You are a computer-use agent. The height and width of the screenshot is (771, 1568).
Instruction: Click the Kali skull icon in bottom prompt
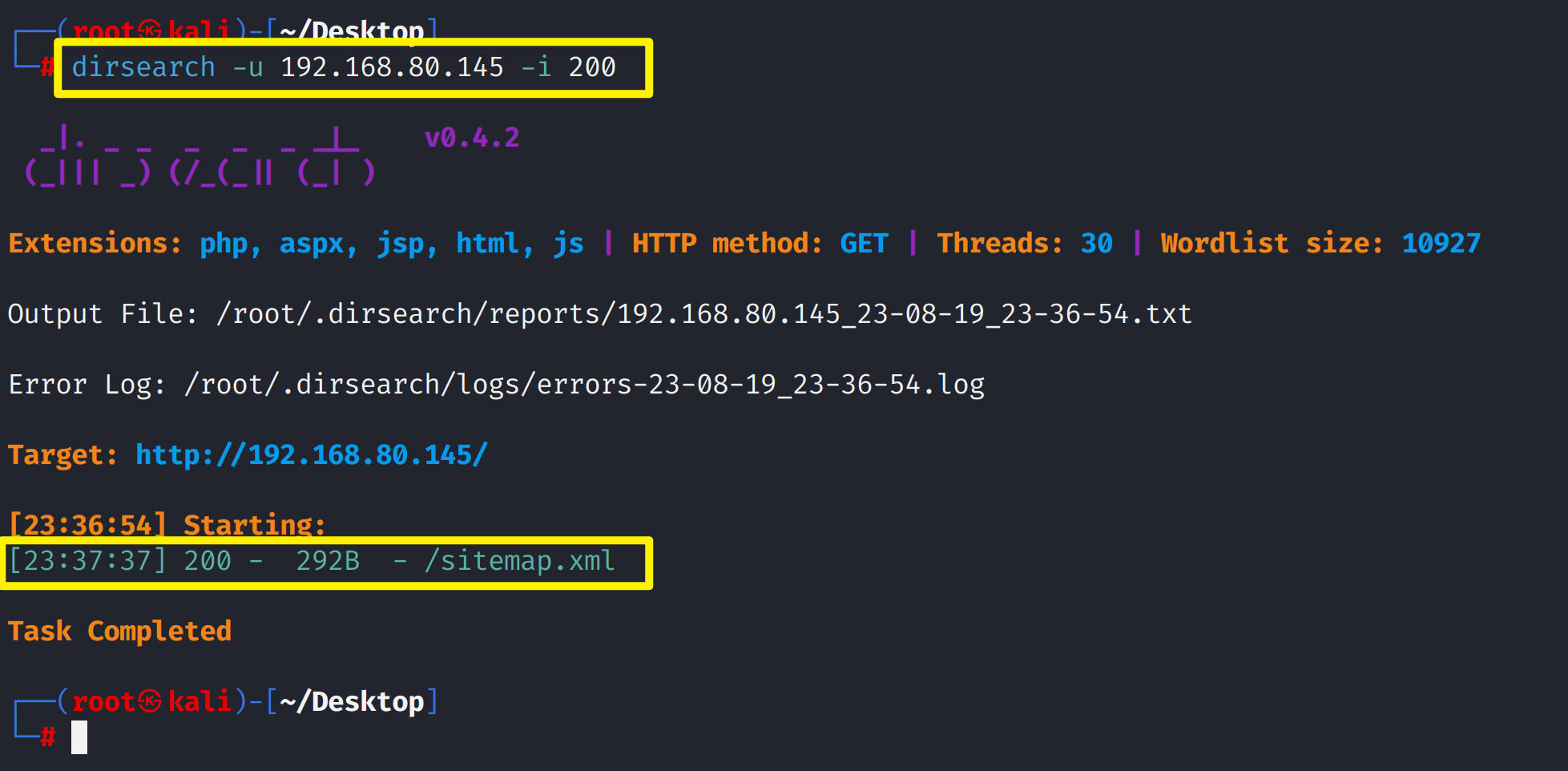150,701
